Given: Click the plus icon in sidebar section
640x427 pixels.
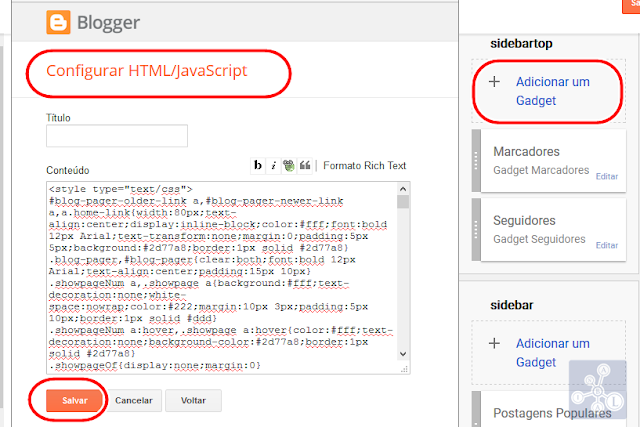Looking at the screenshot, I should click(x=494, y=343).
